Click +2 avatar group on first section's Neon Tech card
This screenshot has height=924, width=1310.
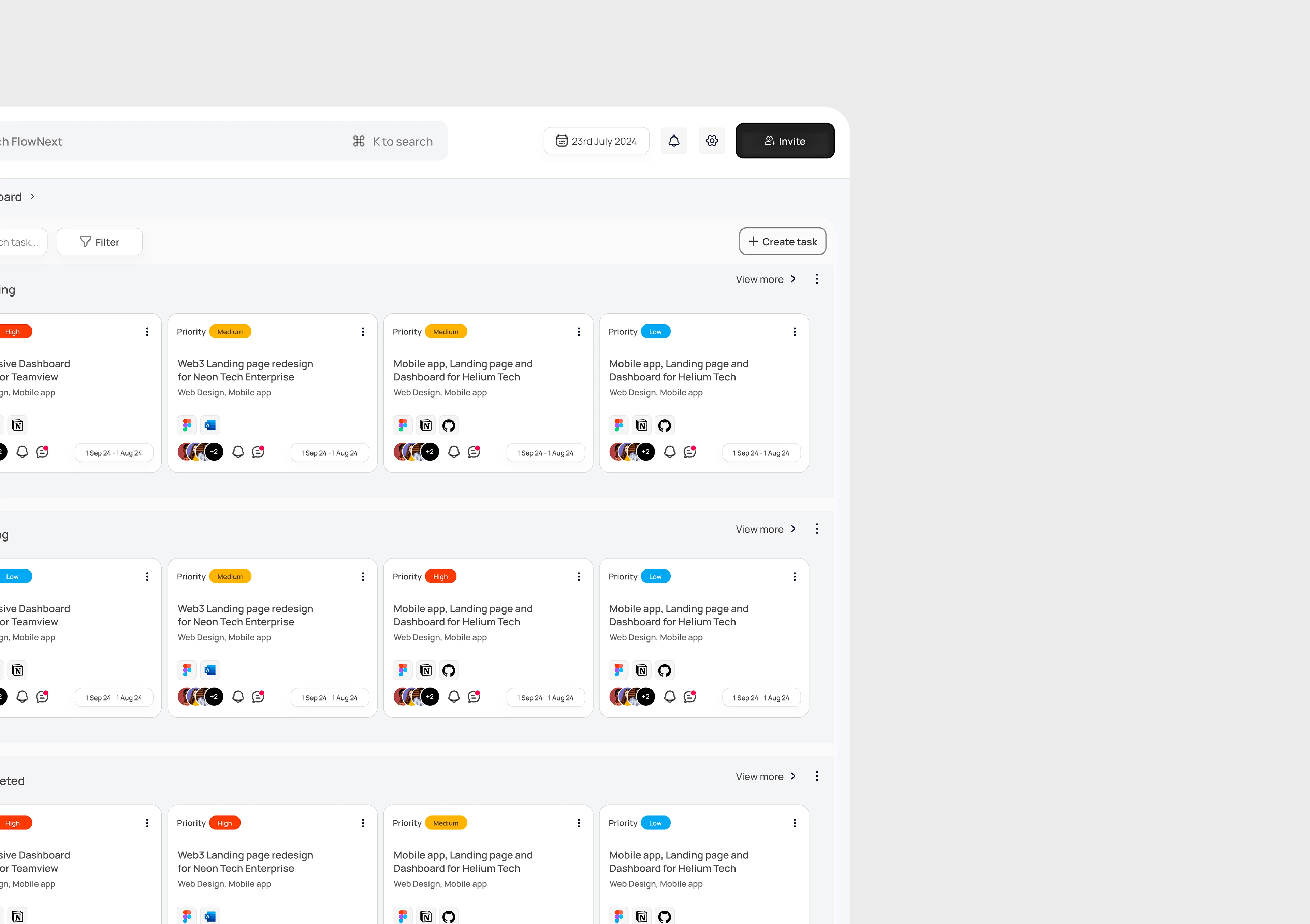point(214,452)
